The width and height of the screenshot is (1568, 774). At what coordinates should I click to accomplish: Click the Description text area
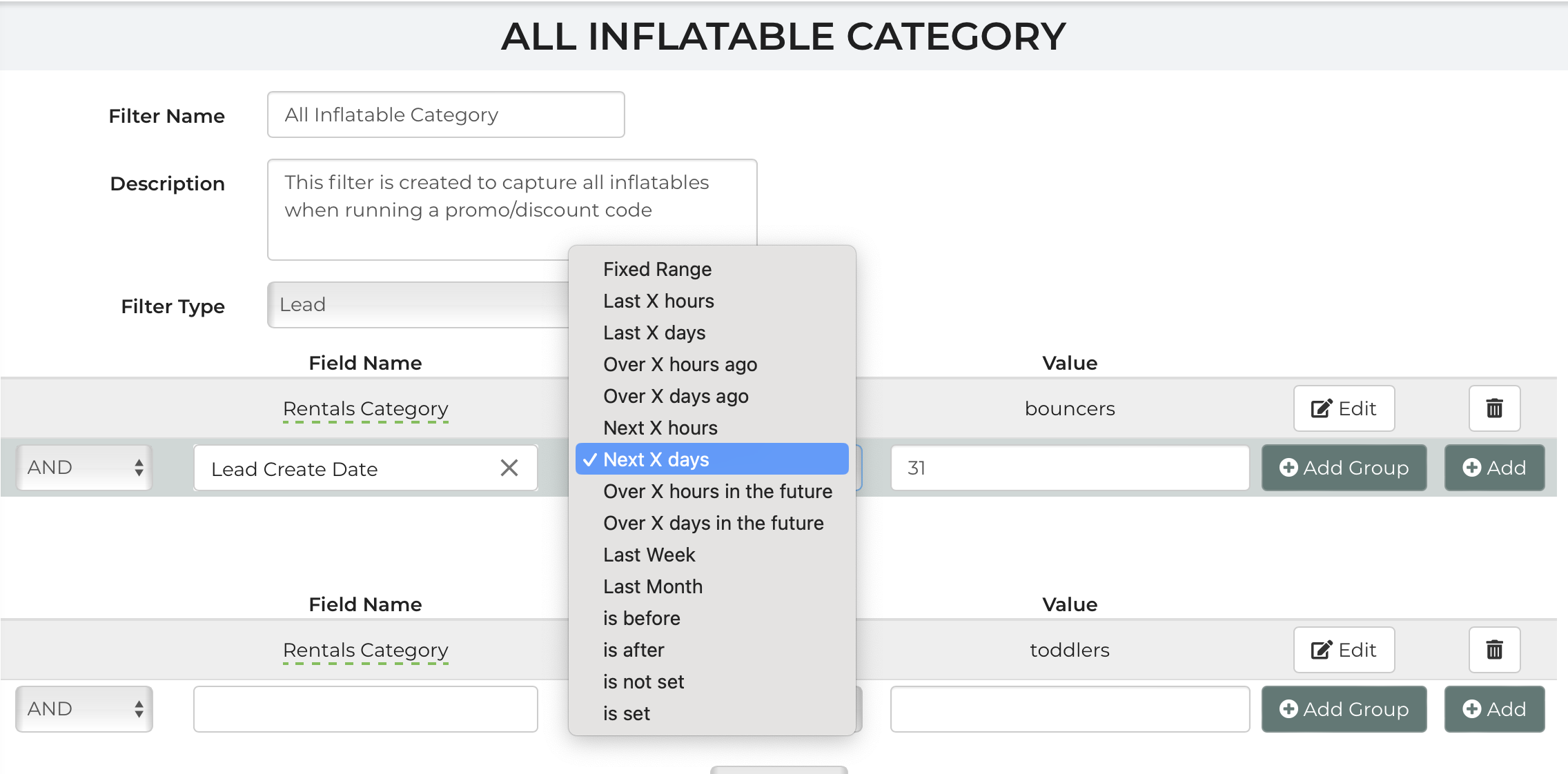pyautogui.click(x=512, y=210)
